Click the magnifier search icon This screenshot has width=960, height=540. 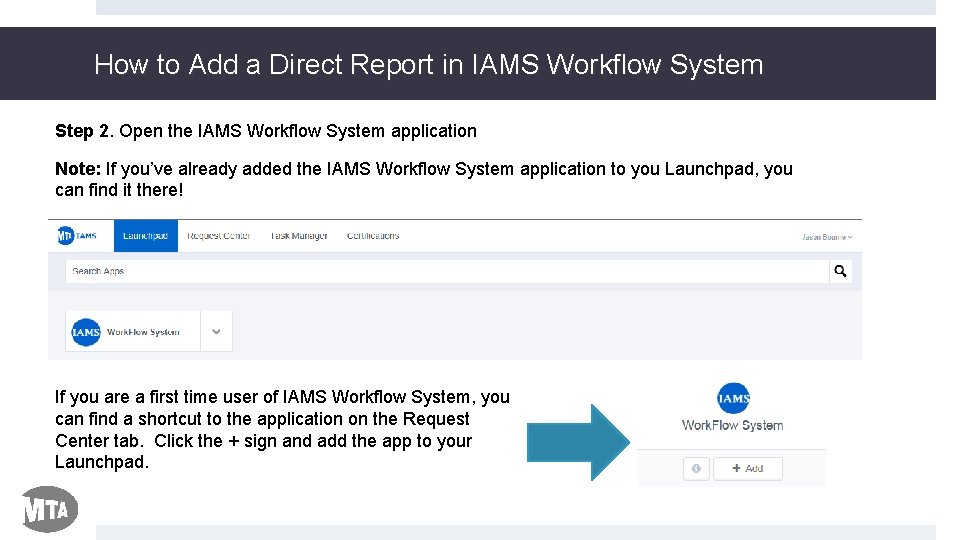(840, 271)
